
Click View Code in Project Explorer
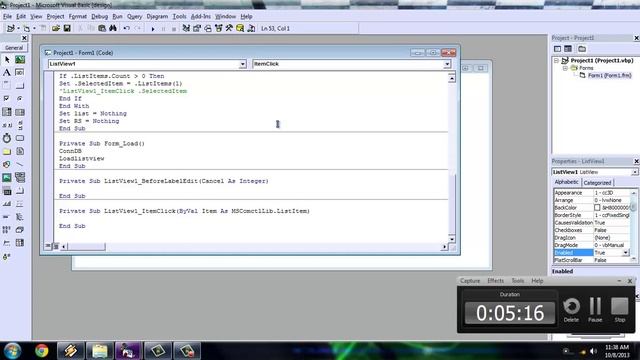point(558,49)
